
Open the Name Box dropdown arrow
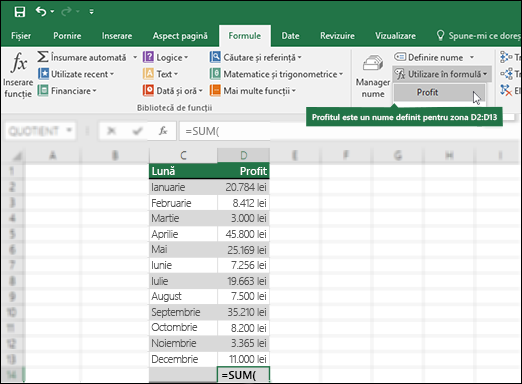coord(69,130)
